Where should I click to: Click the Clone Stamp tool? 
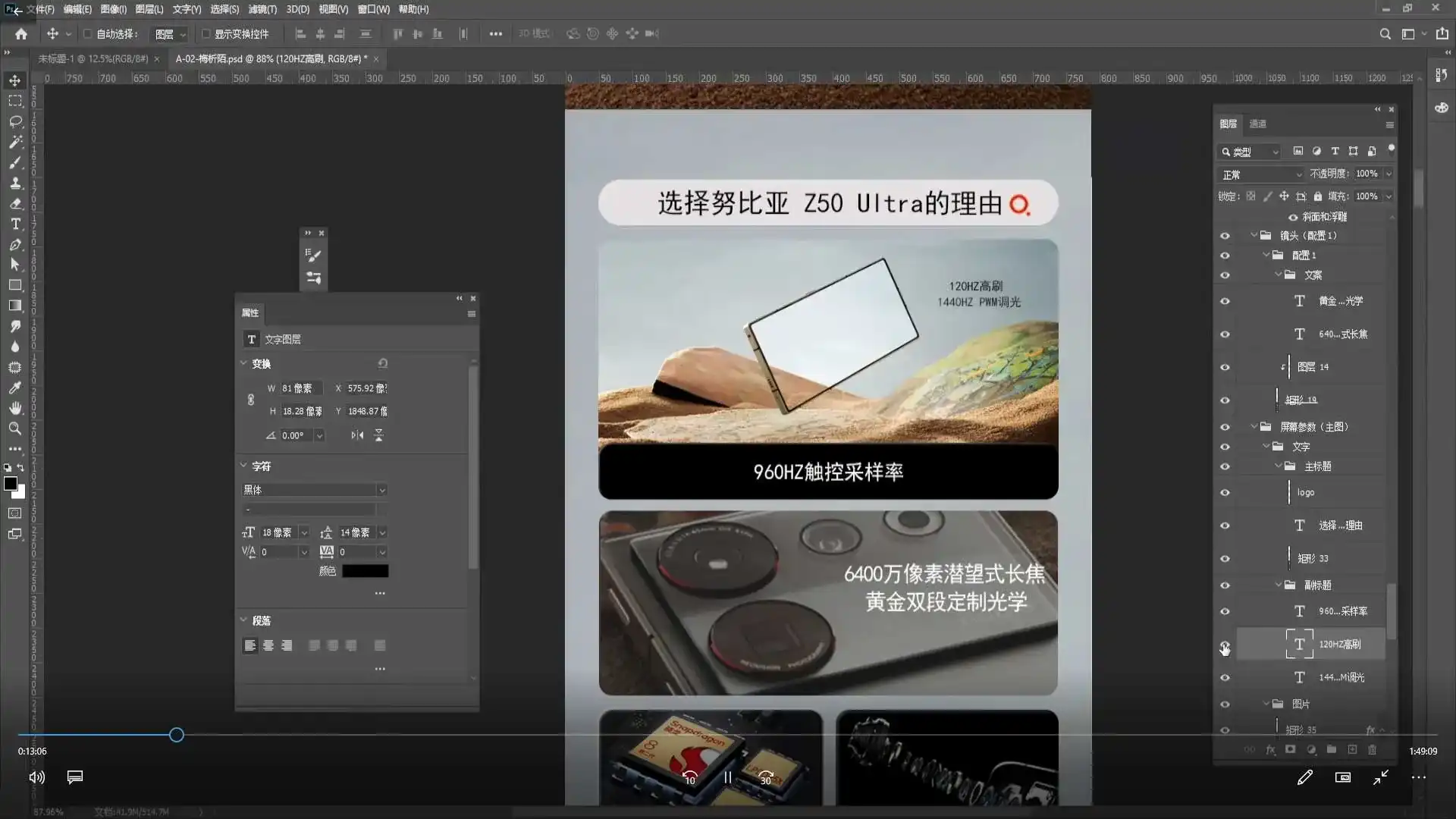(x=15, y=184)
